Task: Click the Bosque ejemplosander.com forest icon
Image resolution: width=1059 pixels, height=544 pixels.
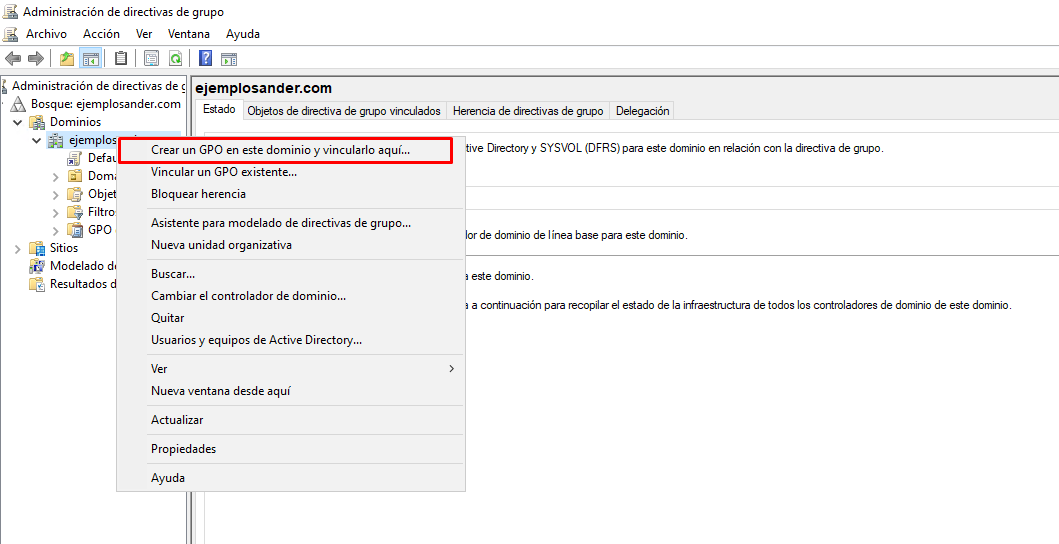Action: 19,104
